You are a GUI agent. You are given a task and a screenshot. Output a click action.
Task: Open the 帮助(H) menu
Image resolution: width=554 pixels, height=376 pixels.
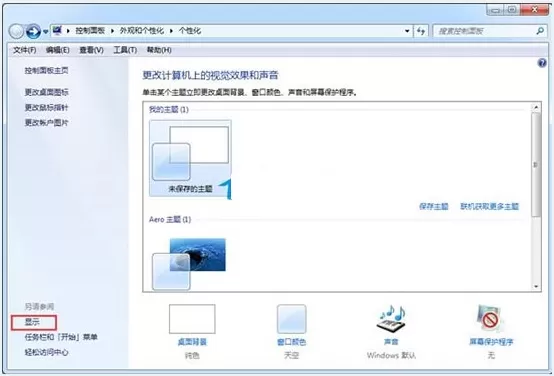(x=159, y=50)
